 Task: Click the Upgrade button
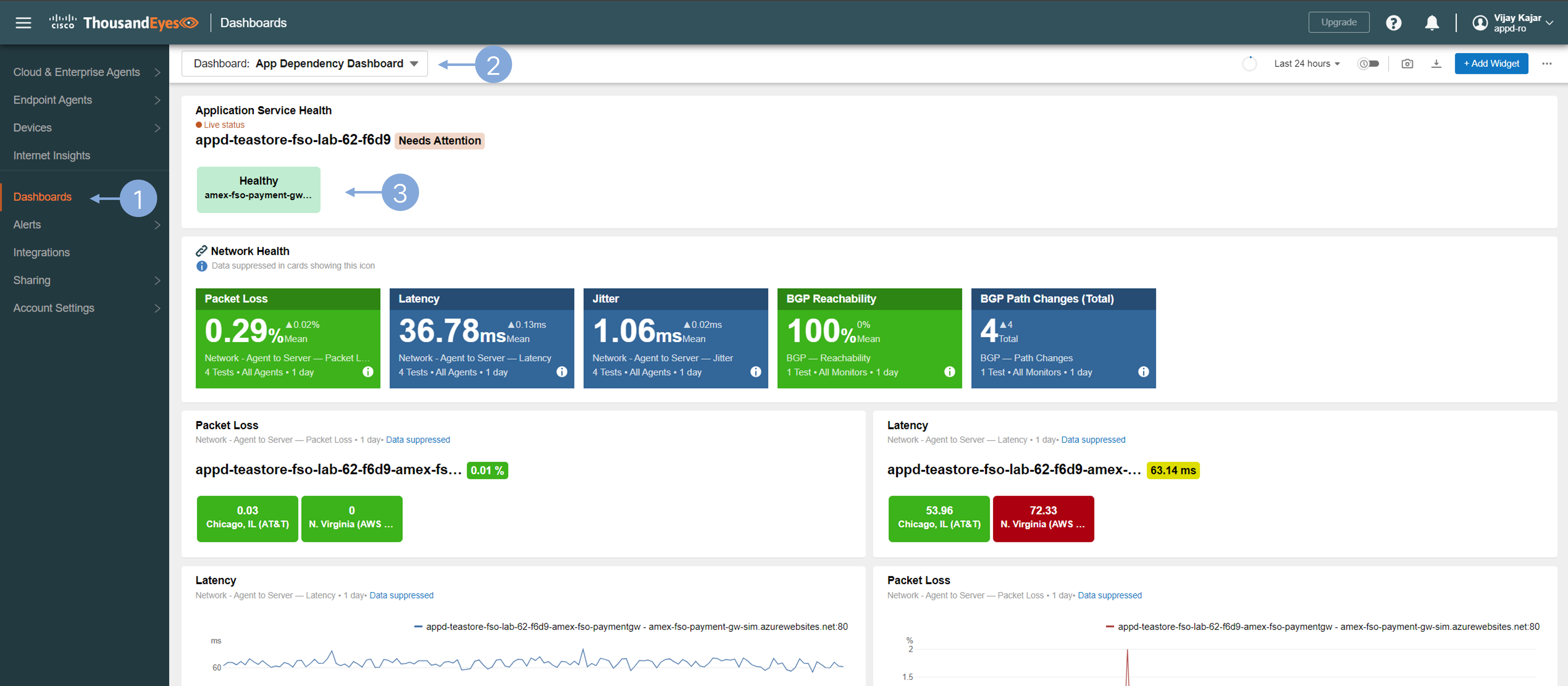pyautogui.click(x=1339, y=22)
